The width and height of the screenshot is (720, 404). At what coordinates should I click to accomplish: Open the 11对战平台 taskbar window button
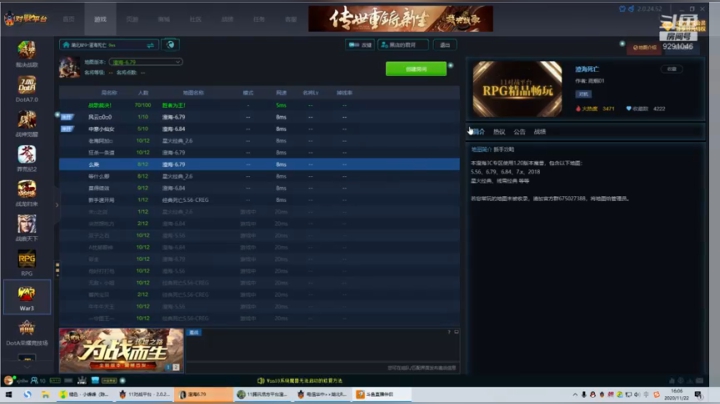pos(145,394)
